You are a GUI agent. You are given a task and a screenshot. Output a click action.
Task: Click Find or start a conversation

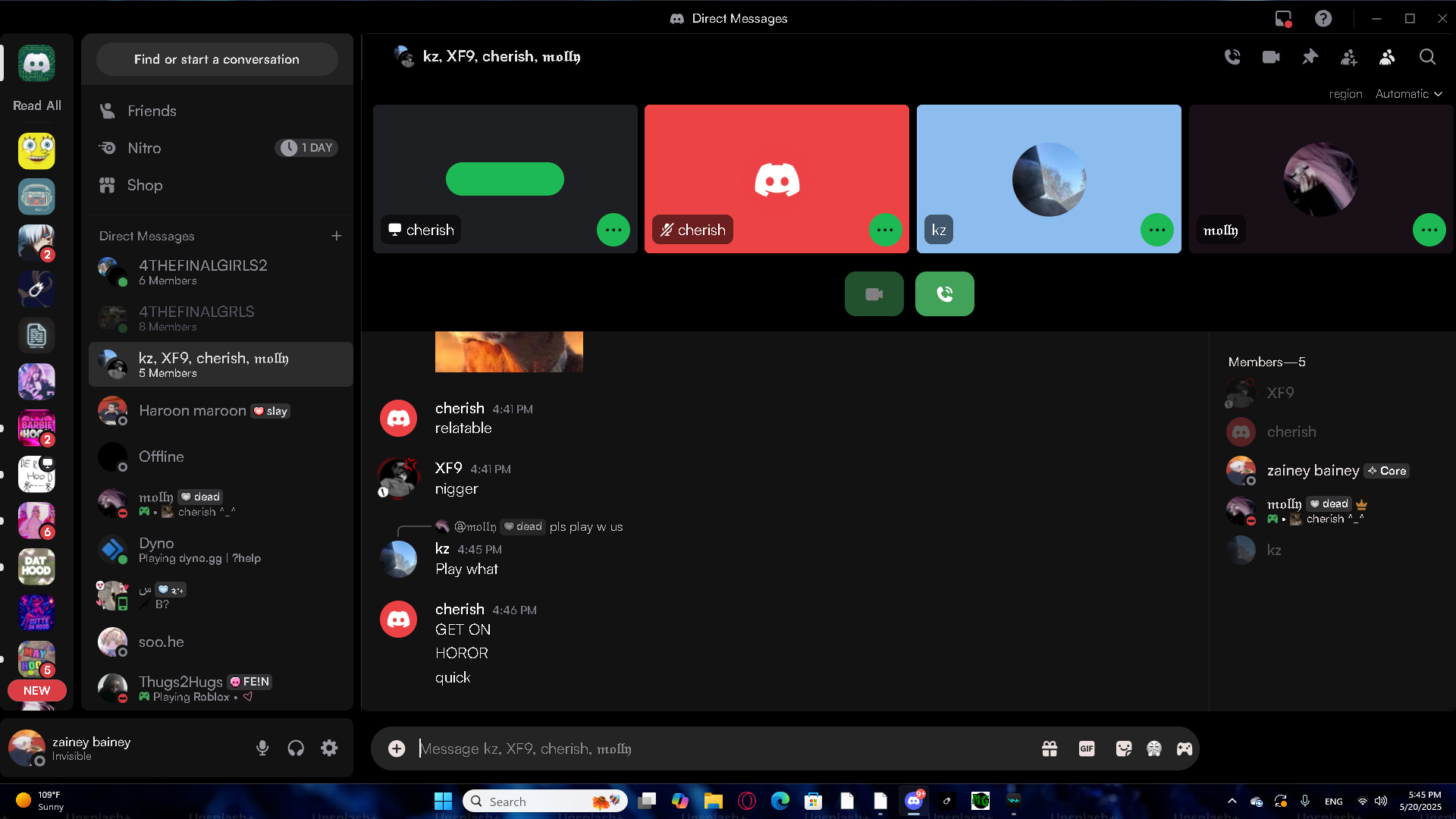[217, 59]
